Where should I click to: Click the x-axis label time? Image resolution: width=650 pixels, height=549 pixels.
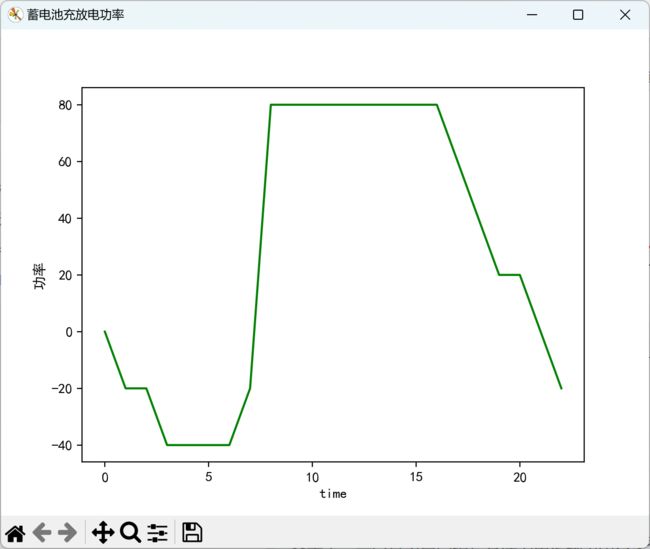(x=333, y=493)
